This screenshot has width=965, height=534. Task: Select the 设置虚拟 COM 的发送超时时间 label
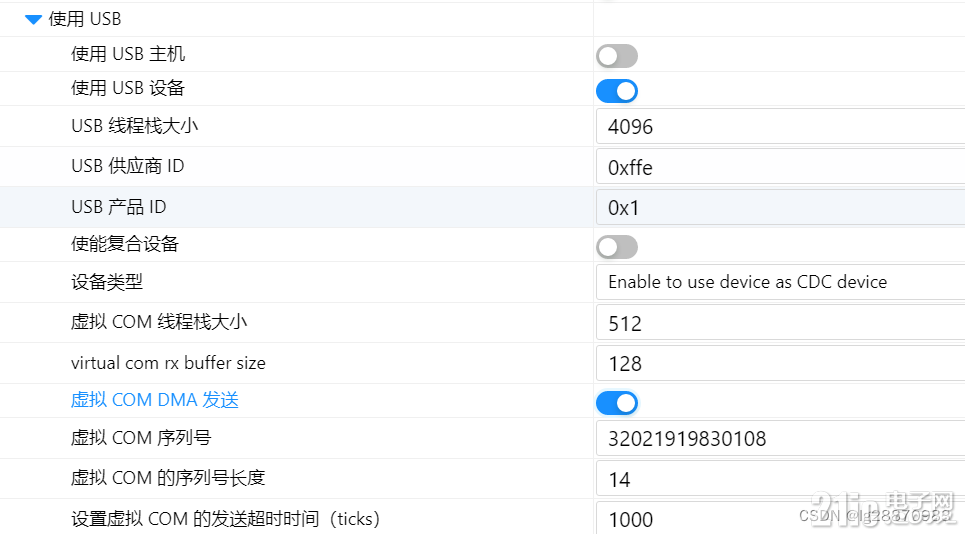tap(225, 519)
